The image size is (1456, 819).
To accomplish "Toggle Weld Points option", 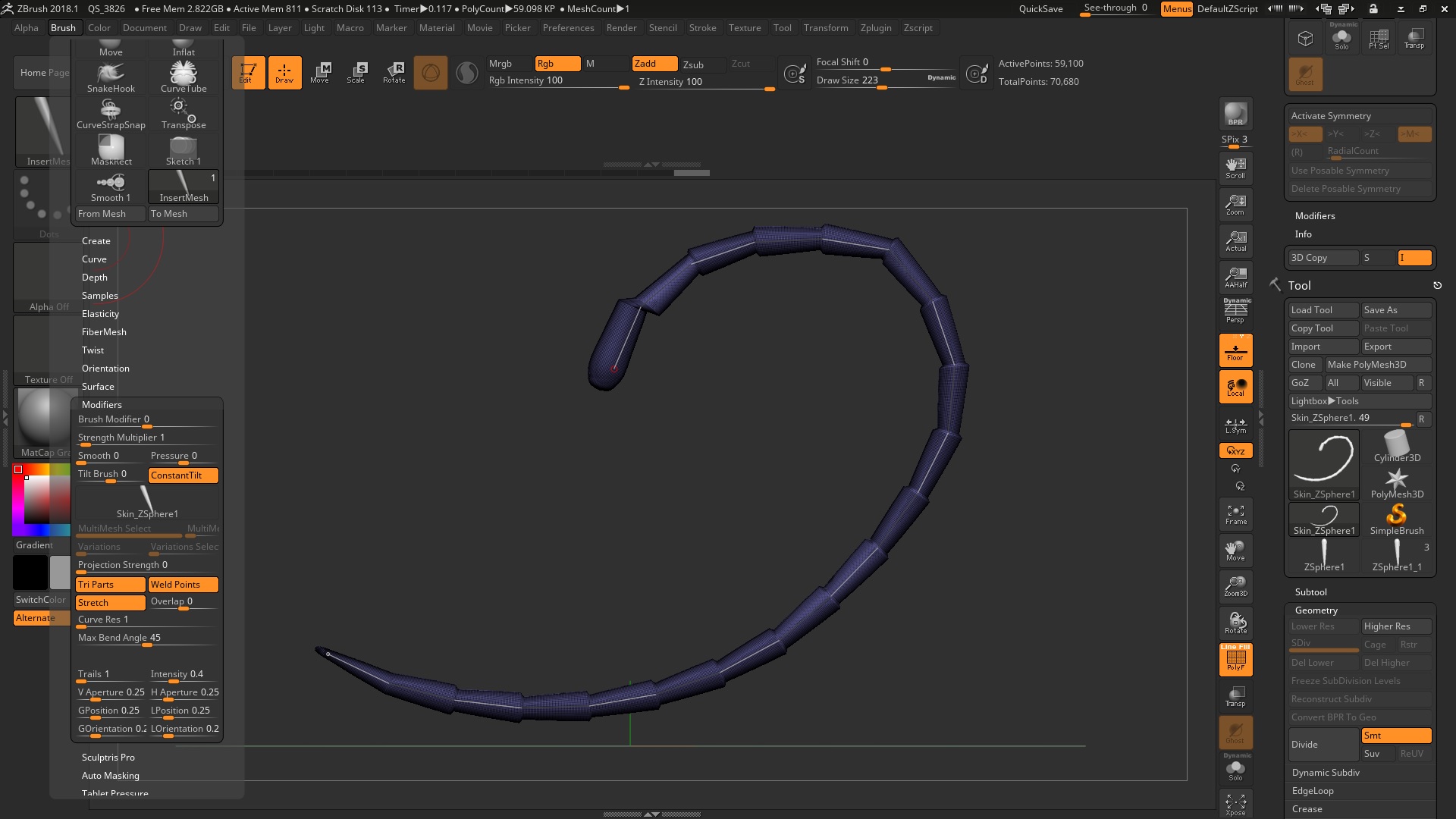I will 184,585.
